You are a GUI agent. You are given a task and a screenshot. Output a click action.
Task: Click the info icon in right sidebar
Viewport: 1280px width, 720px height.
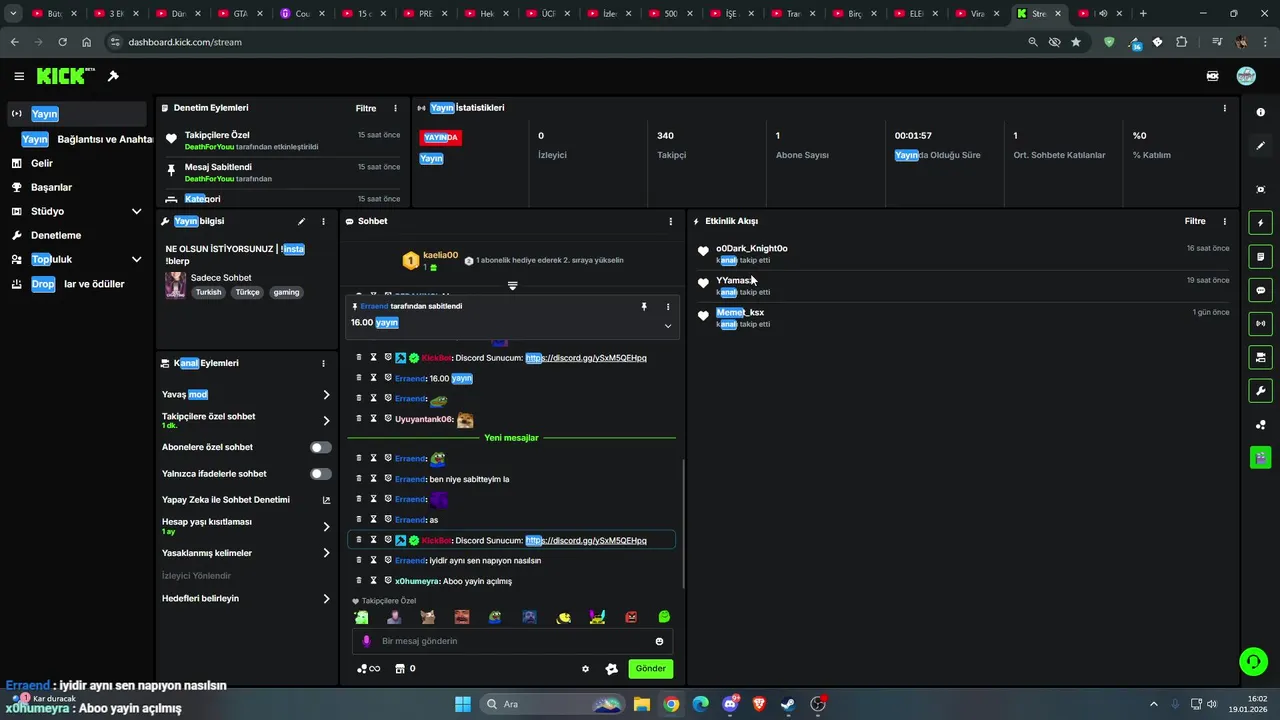coord(1260,112)
